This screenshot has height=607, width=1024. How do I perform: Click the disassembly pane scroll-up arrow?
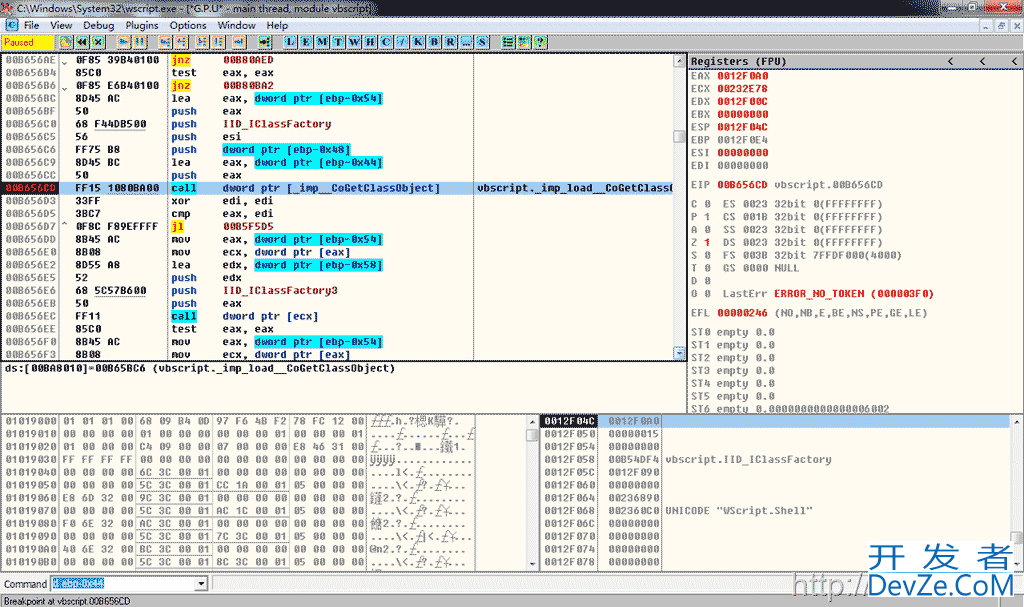(679, 60)
